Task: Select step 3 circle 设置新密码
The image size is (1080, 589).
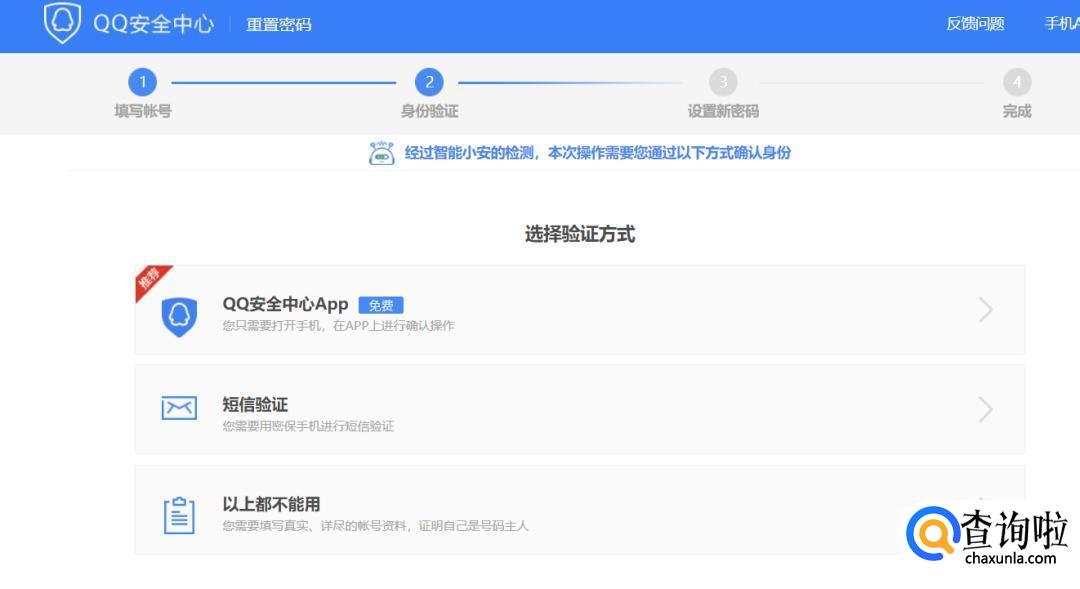Action: tap(723, 82)
